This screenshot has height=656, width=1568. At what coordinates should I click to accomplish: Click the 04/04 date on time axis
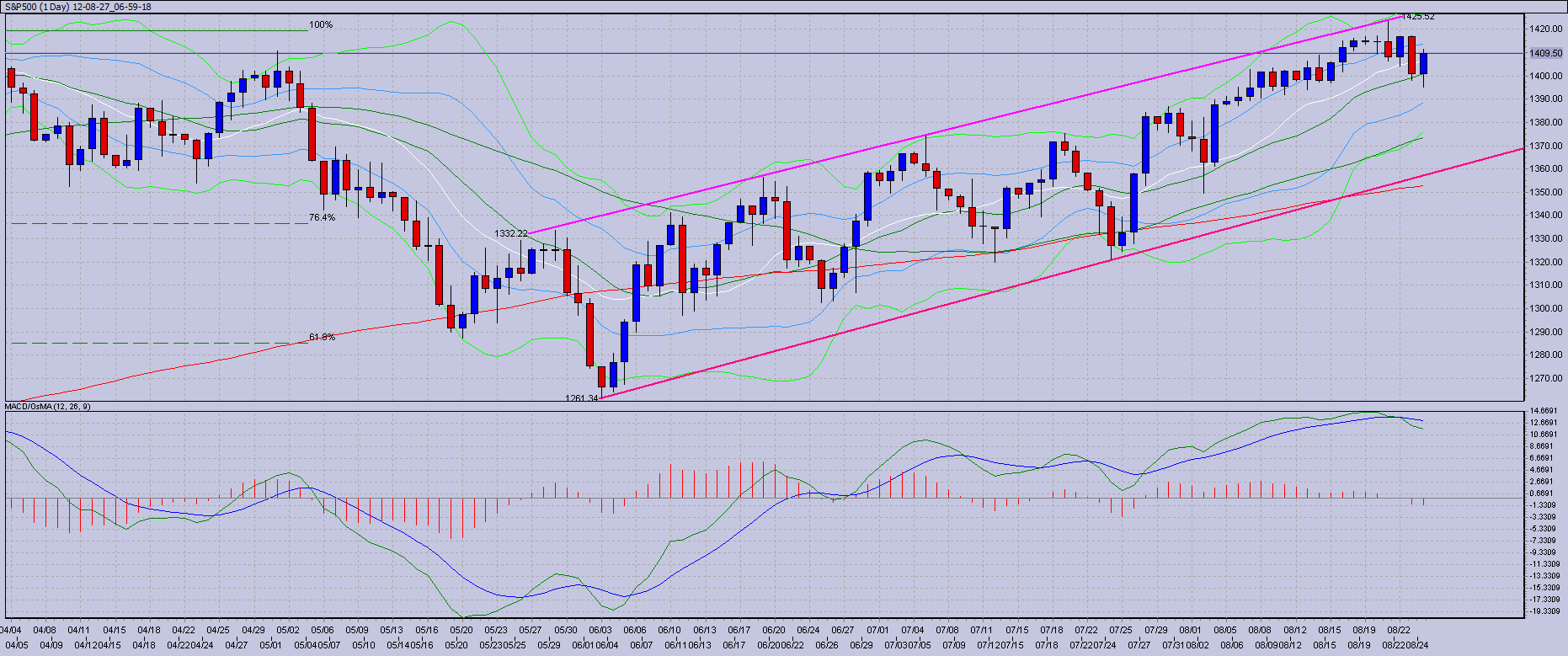(10, 630)
